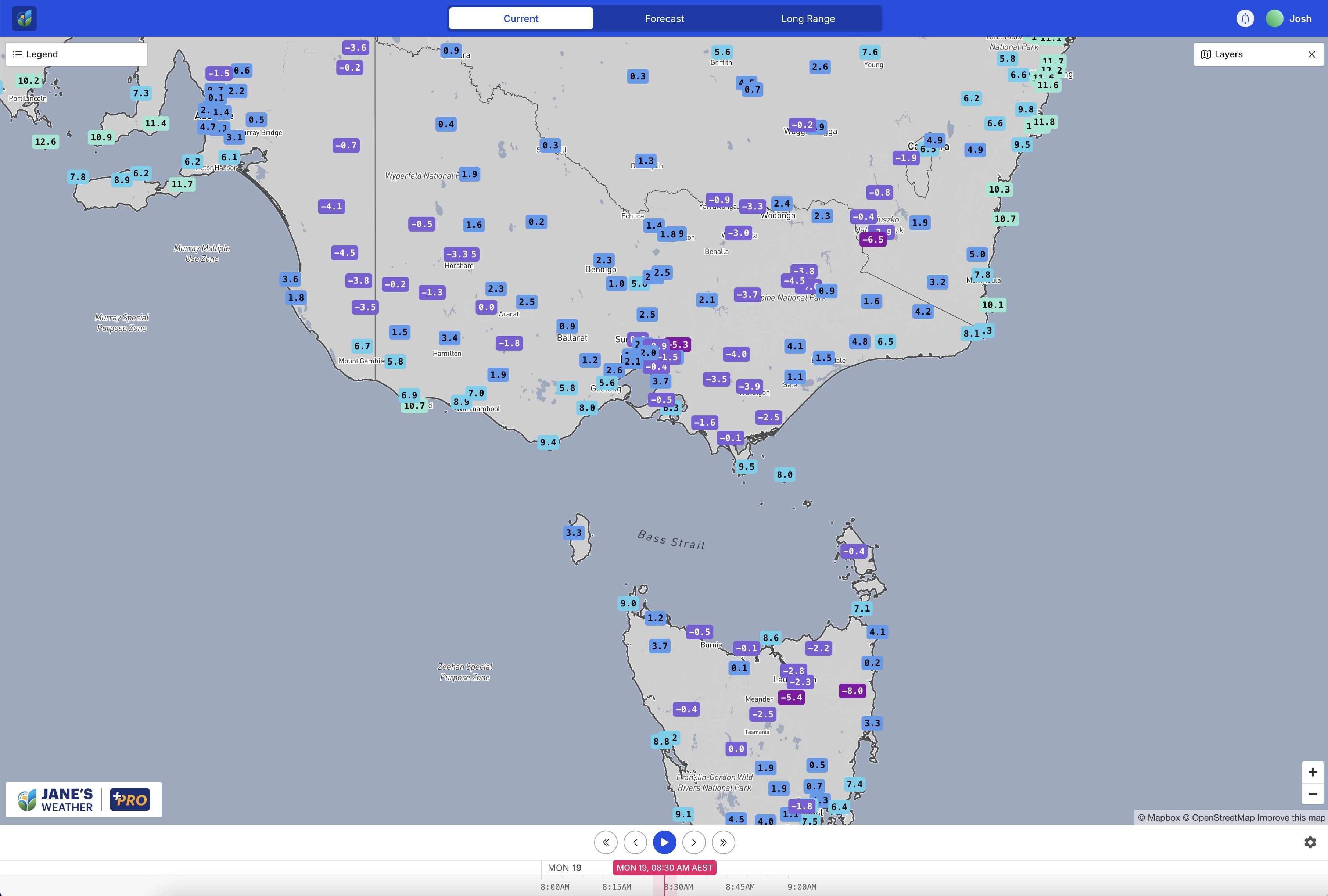Jump to the first frame
Image resolution: width=1328 pixels, height=896 pixels.
606,842
